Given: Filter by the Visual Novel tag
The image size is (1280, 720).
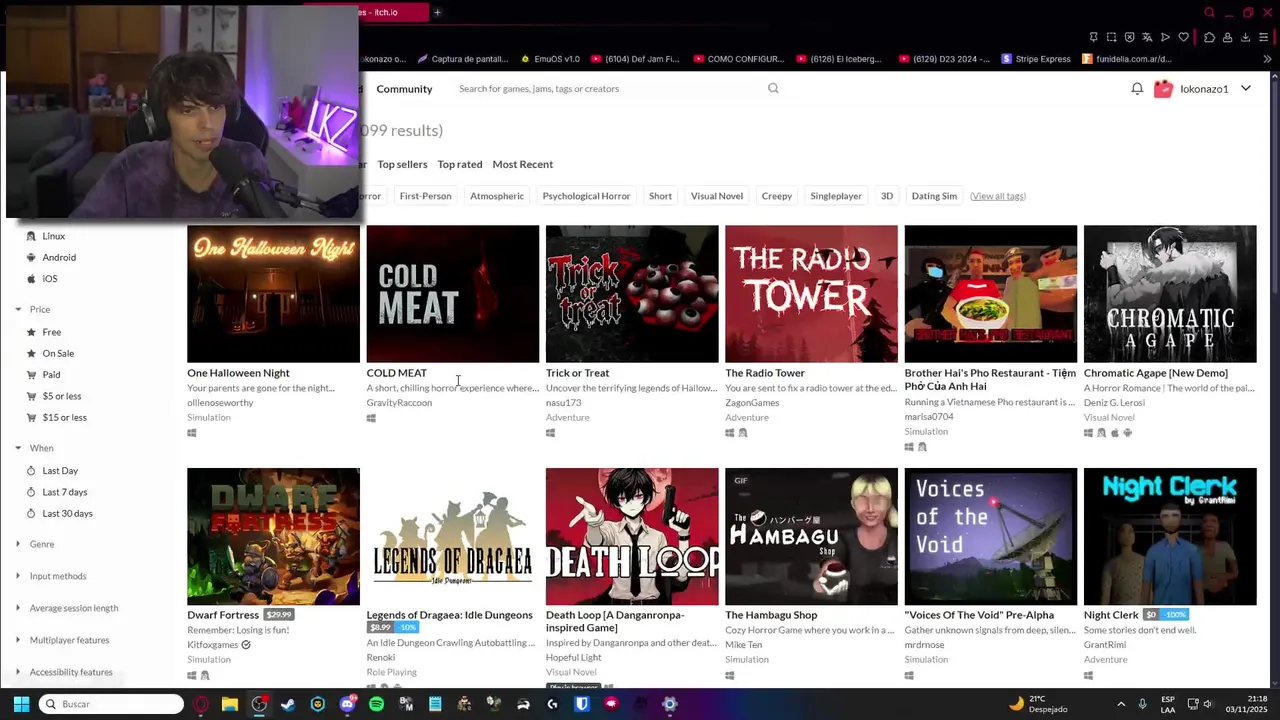Looking at the screenshot, I should tap(717, 196).
